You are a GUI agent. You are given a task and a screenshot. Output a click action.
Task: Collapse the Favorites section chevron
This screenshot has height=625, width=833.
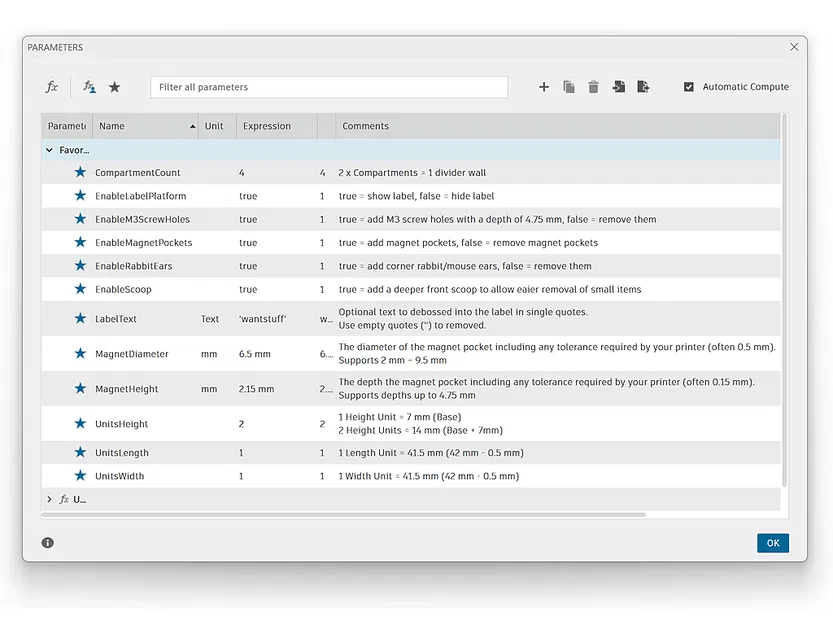(x=49, y=148)
